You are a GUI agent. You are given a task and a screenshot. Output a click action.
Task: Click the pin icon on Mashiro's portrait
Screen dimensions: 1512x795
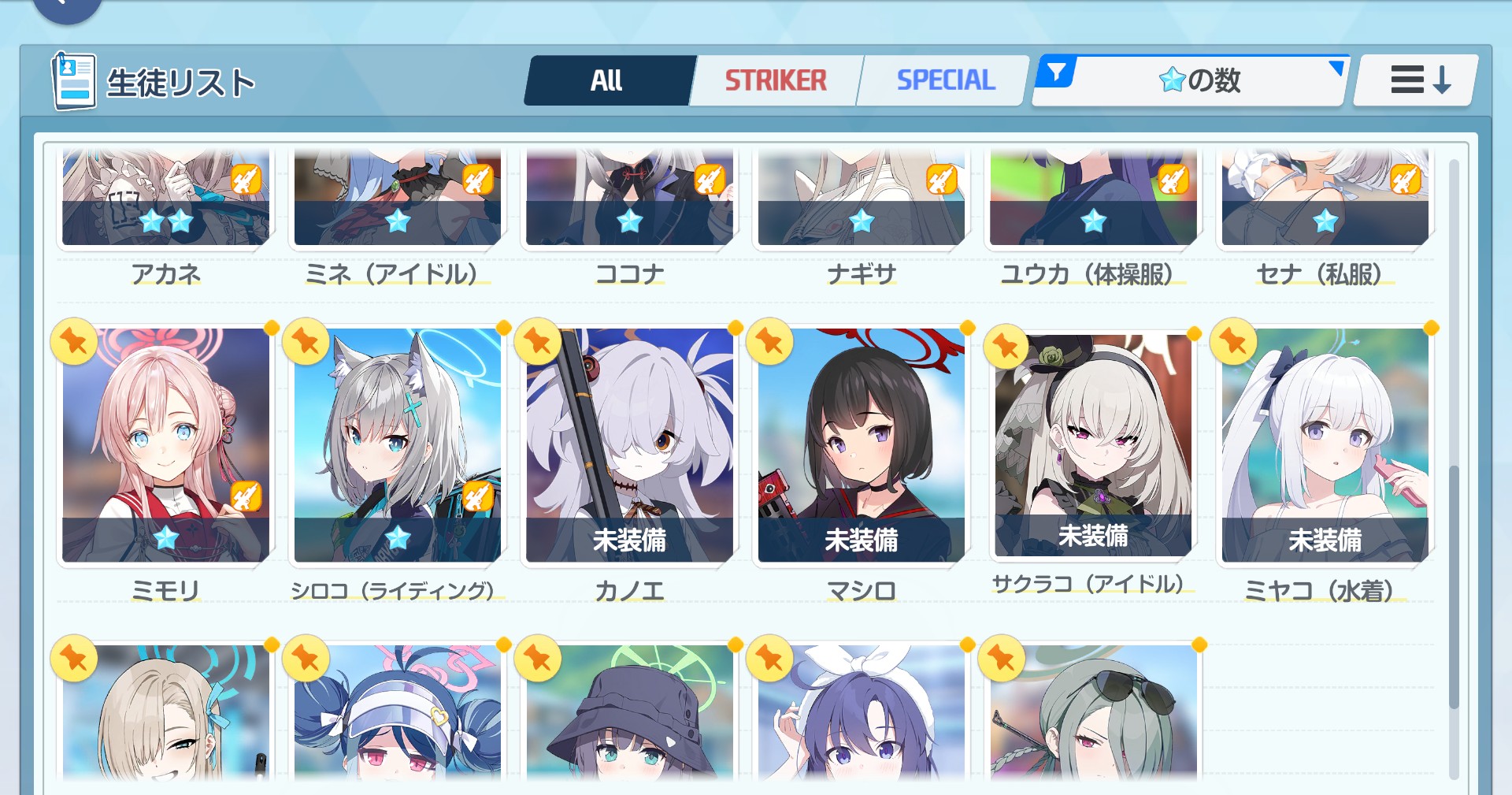[x=769, y=341]
